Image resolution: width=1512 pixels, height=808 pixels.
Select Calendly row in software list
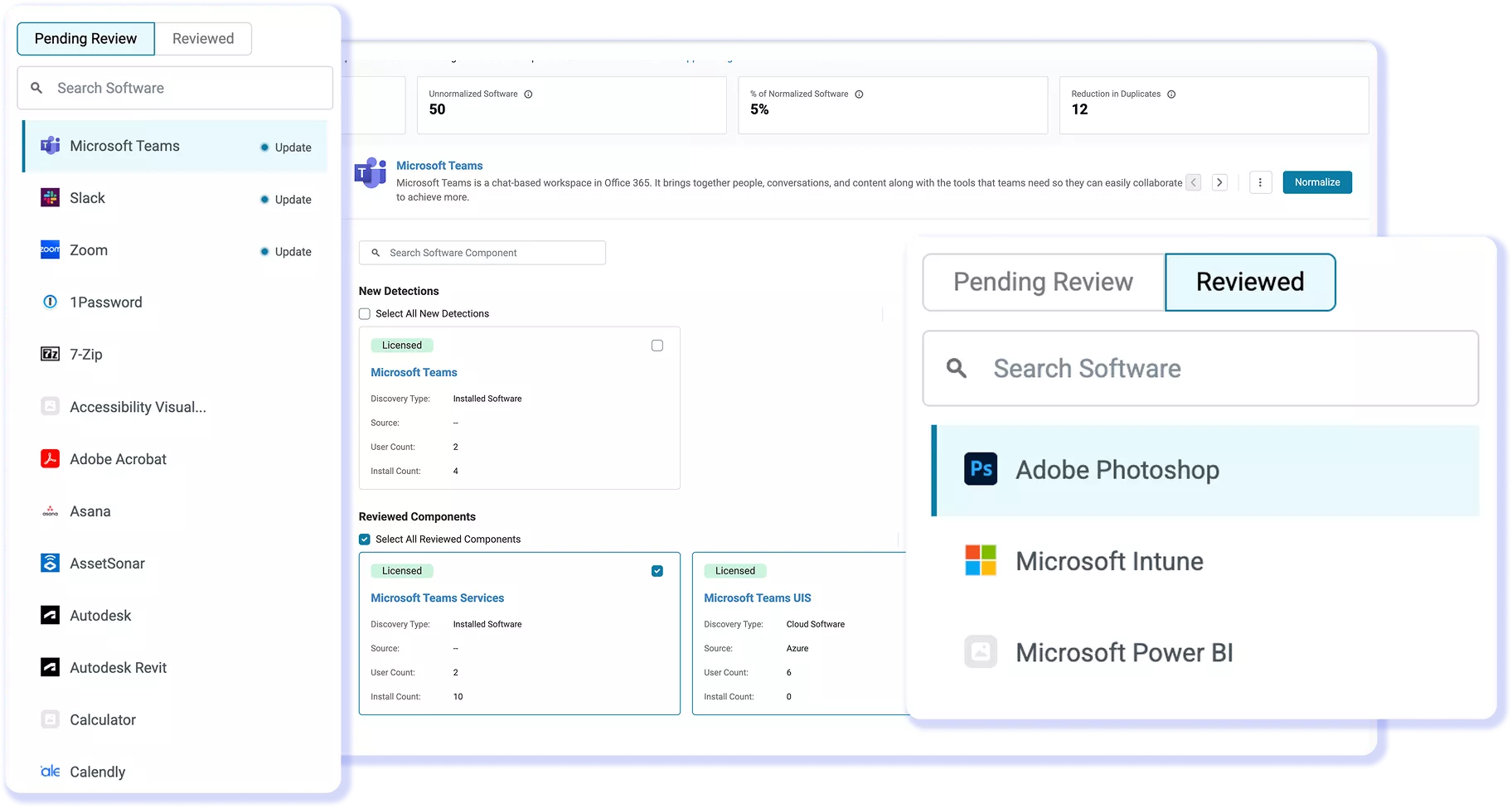tap(175, 772)
